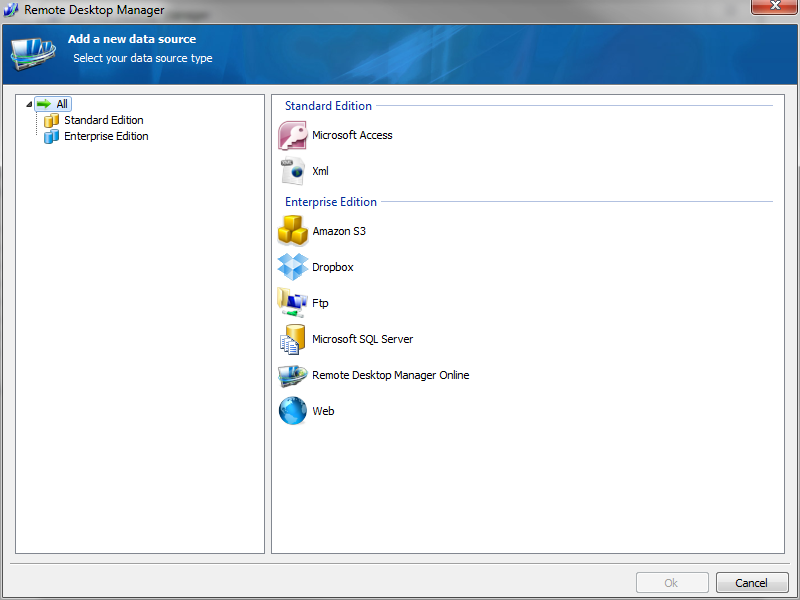Close the Remote Desktop Manager dialog
The image size is (800, 600).
point(774,6)
